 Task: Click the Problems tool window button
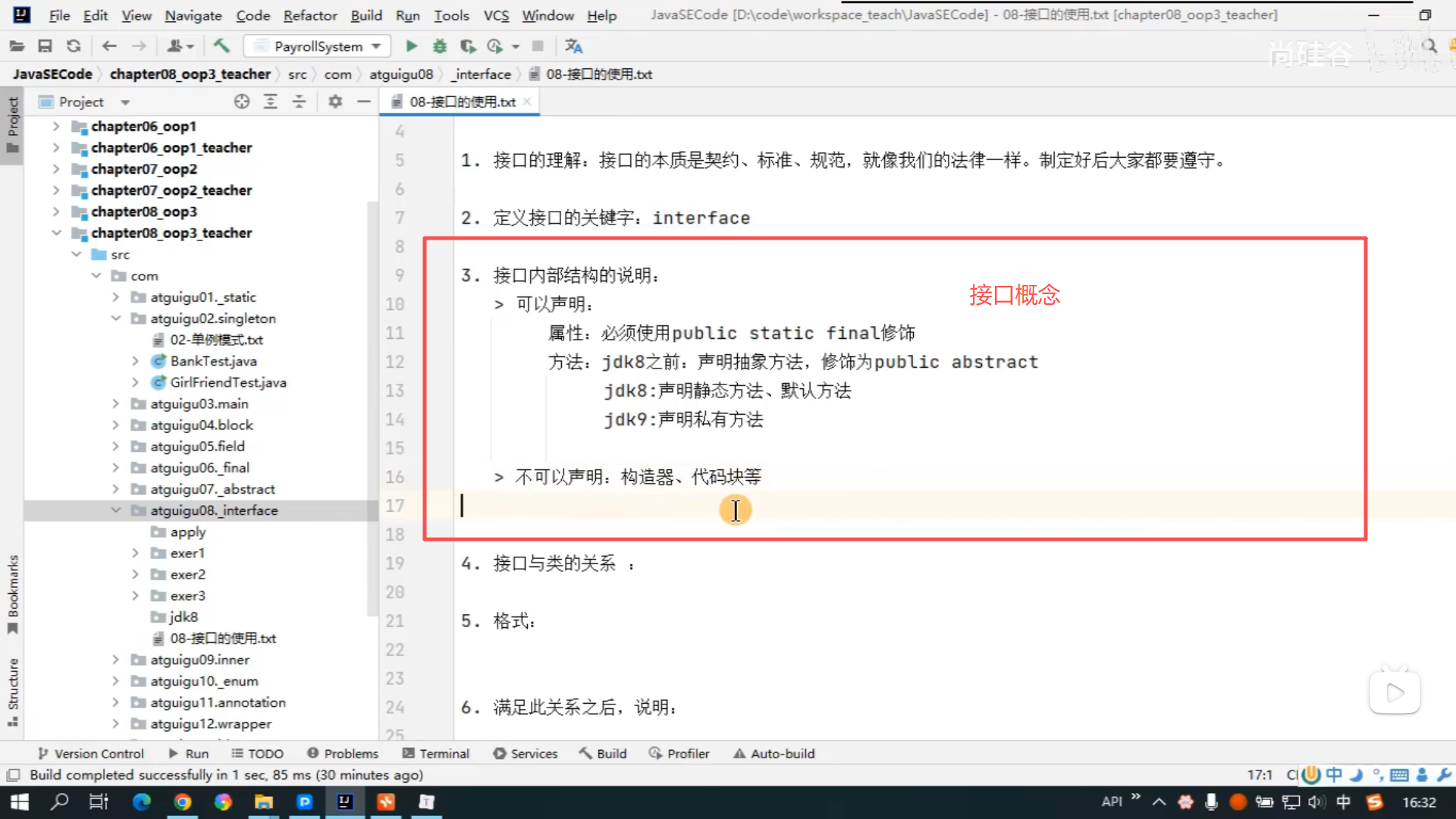point(343,753)
